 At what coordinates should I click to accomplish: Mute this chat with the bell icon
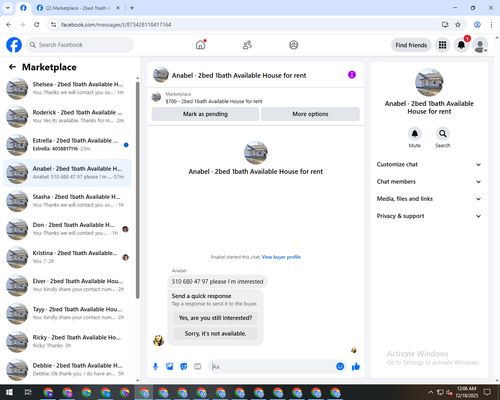[415, 134]
